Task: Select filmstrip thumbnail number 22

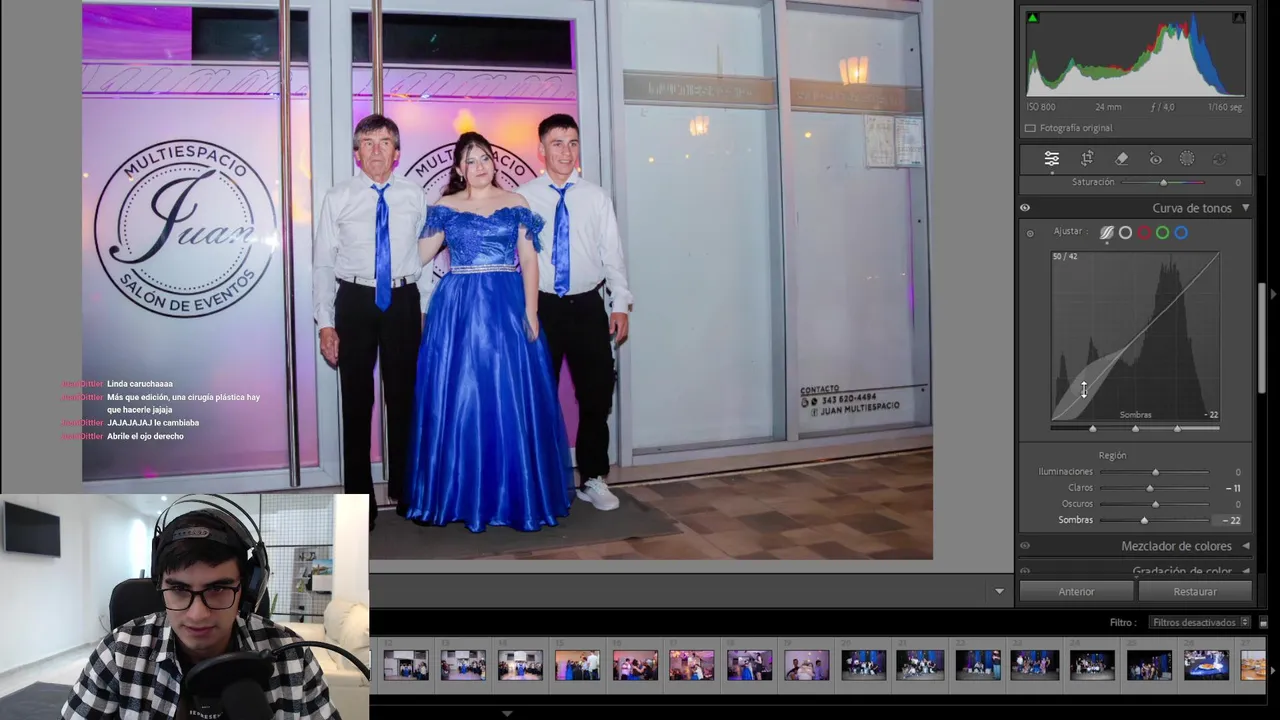Action: [978, 665]
